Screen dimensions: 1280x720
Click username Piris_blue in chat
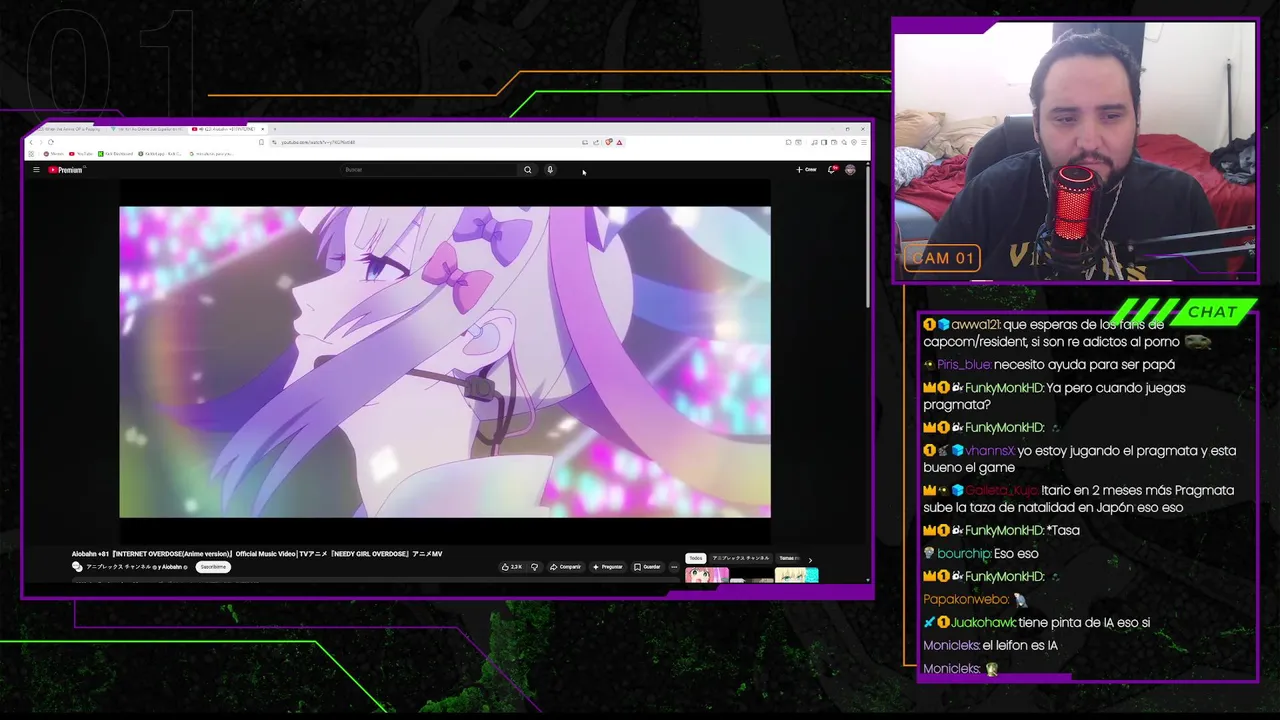point(963,365)
